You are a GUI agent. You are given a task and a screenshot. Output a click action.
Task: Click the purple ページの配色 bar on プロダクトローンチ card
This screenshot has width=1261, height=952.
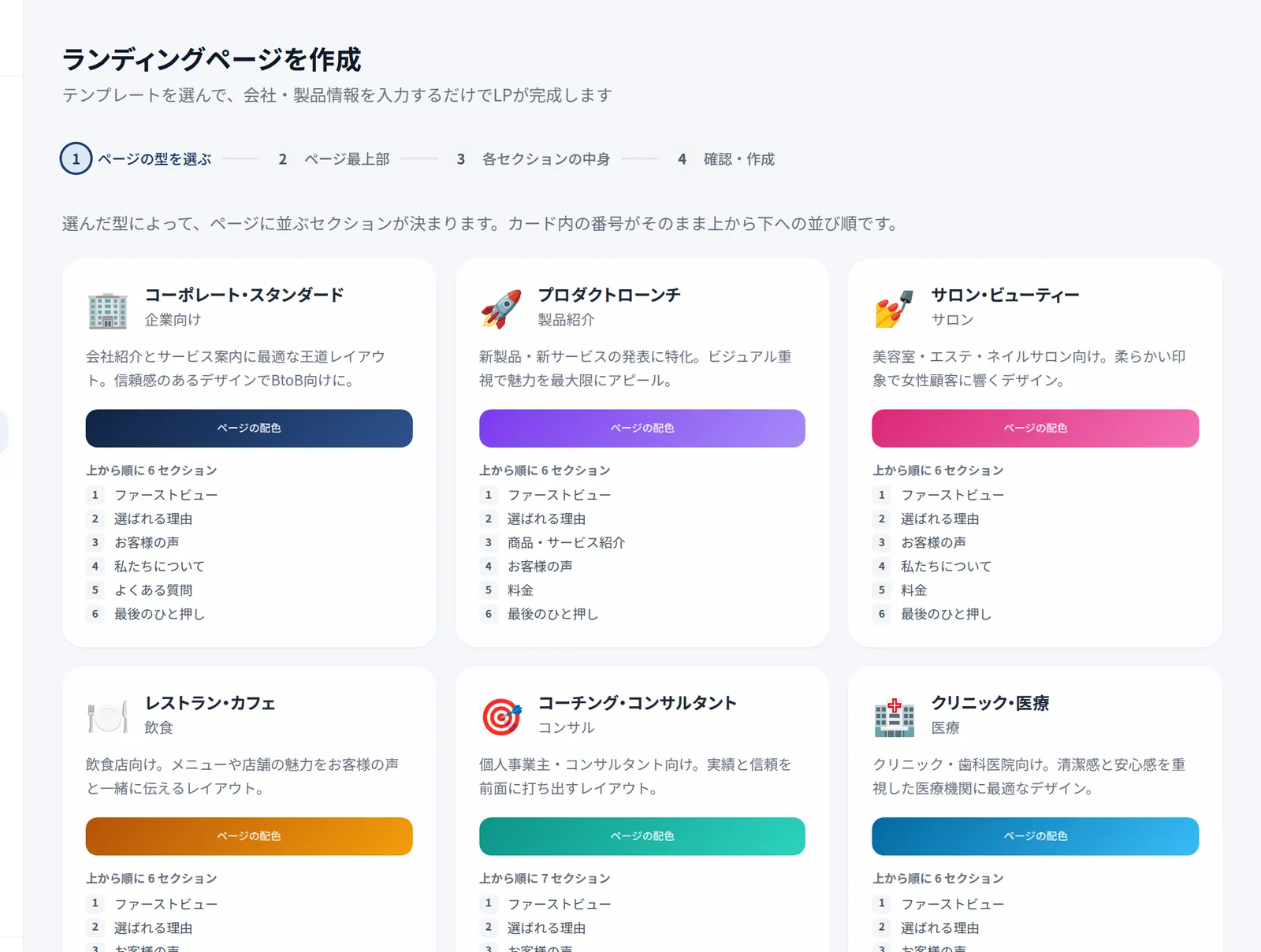click(x=642, y=428)
